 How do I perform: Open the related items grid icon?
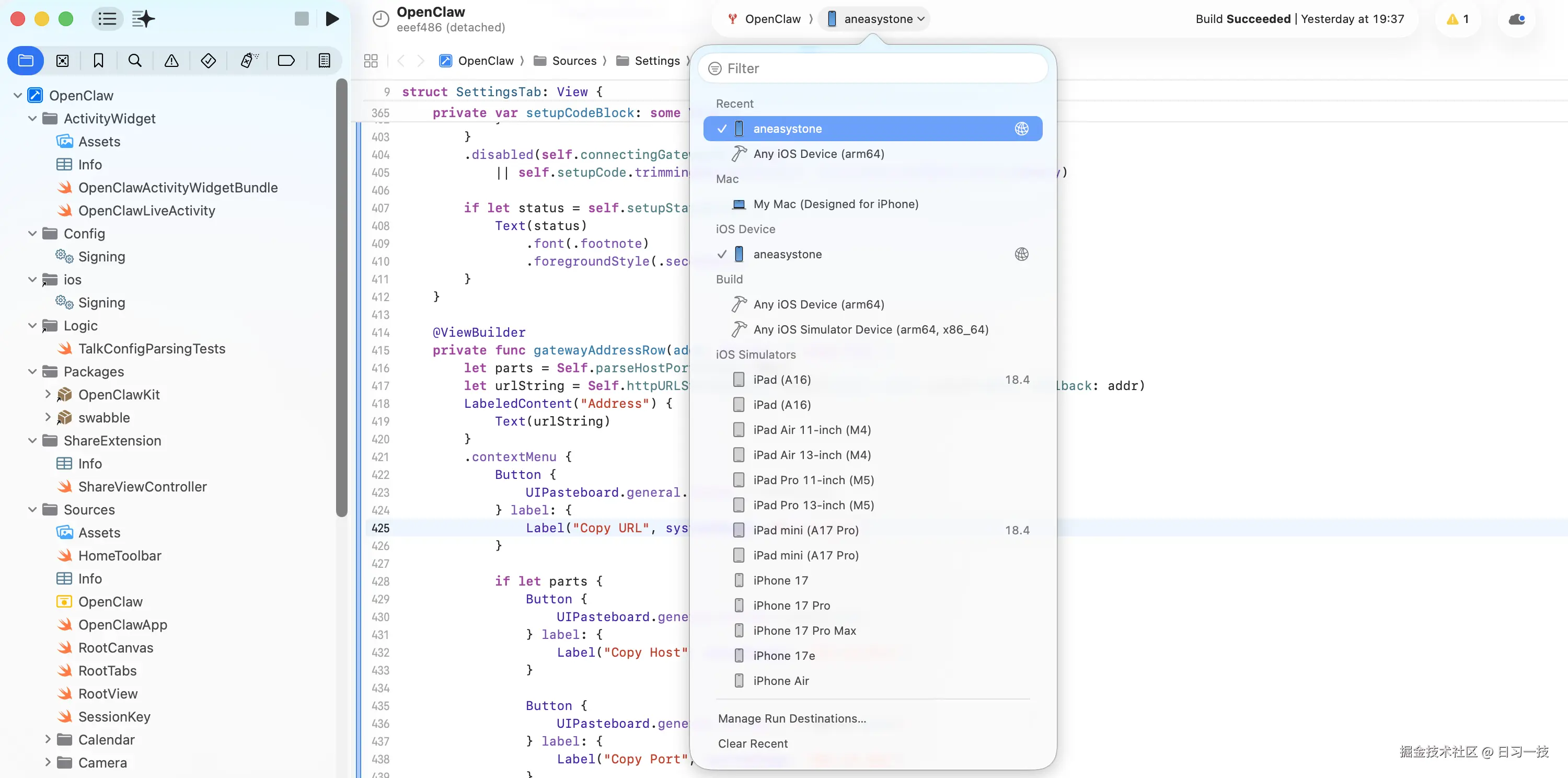click(x=371, y=60)
